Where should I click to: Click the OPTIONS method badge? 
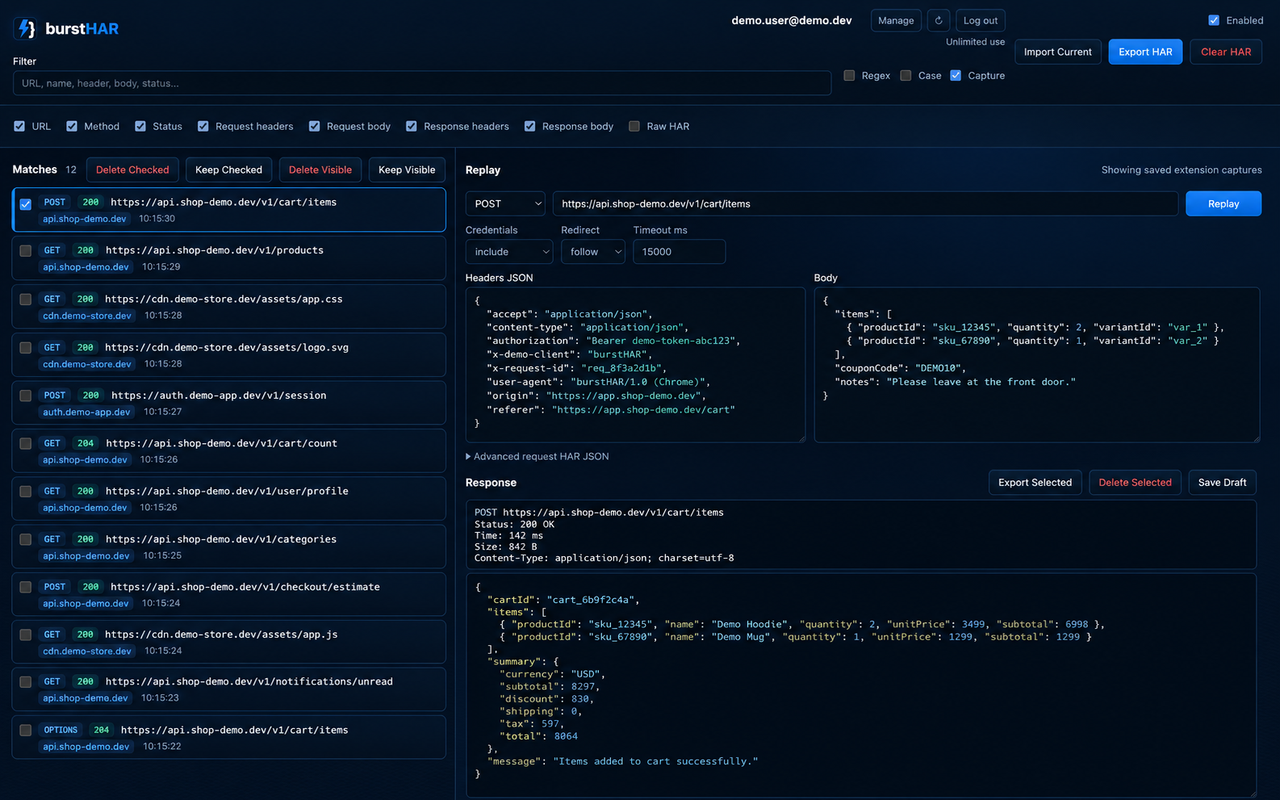(61, 730)
